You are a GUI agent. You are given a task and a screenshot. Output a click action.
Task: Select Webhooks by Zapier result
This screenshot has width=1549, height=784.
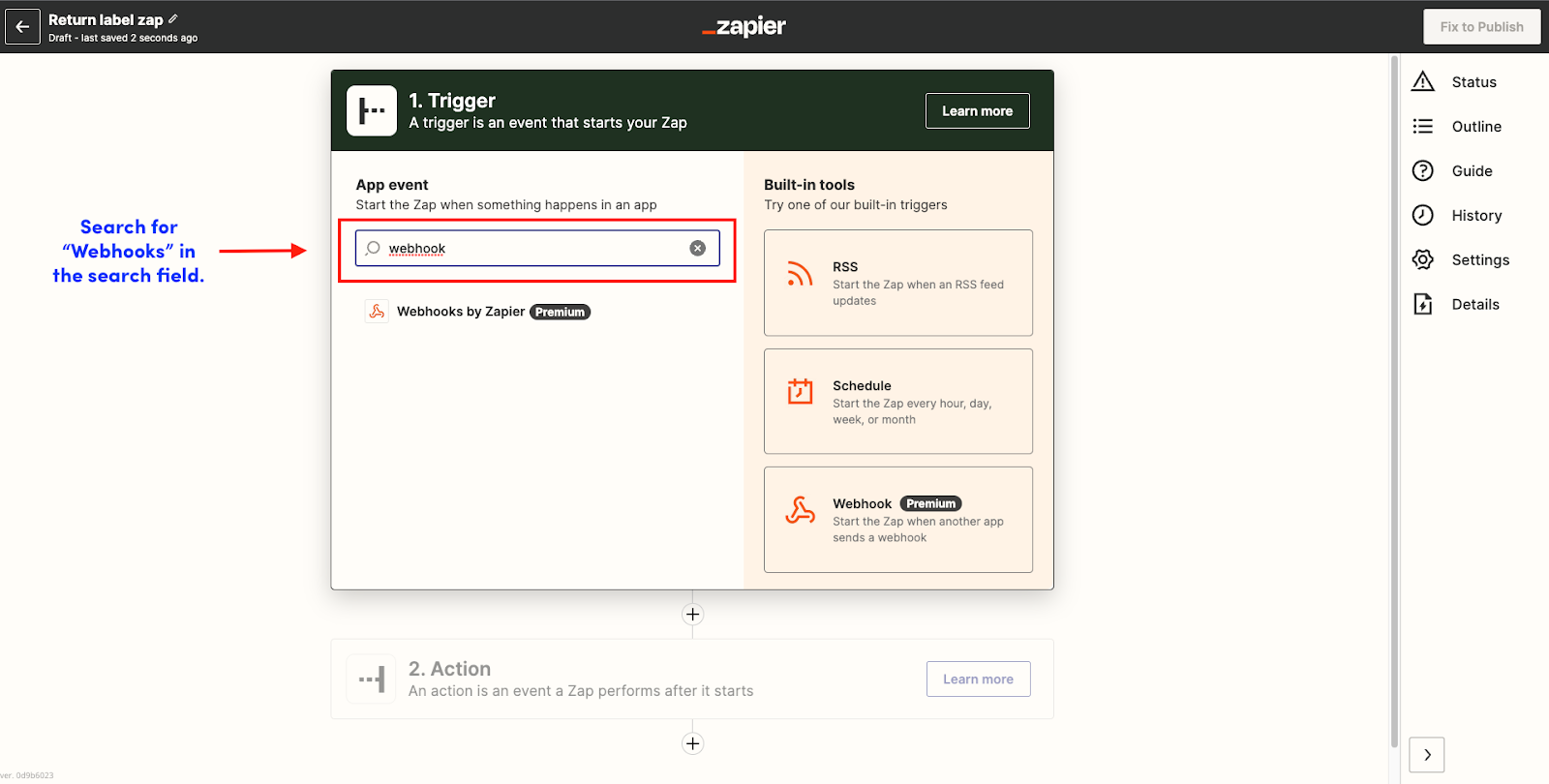(477, 312)
